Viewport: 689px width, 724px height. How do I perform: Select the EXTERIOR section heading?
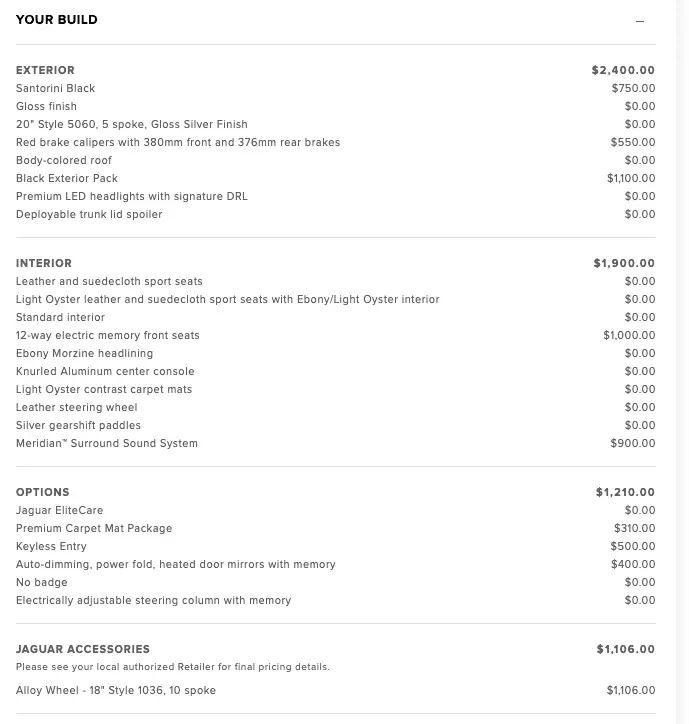click(x=45, y=70)
